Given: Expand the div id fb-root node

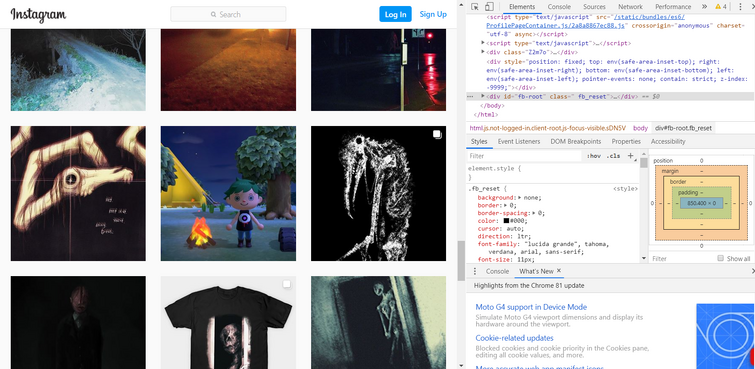Looking at the screenshot, I should (x=483, y=96).
